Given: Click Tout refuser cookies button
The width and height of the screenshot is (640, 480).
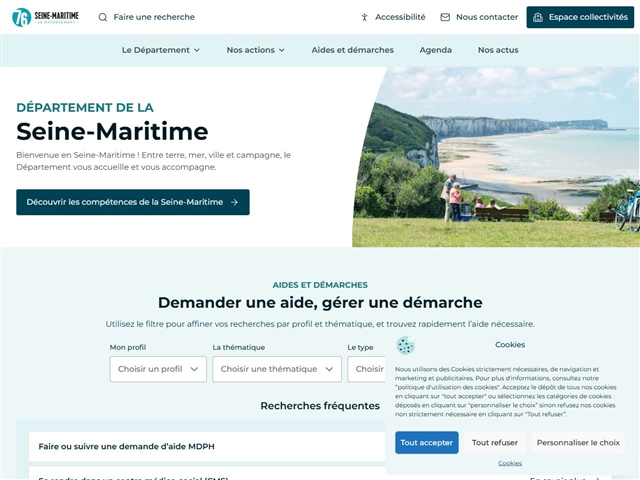Looking at the screenshot, I should coord(495,442).
